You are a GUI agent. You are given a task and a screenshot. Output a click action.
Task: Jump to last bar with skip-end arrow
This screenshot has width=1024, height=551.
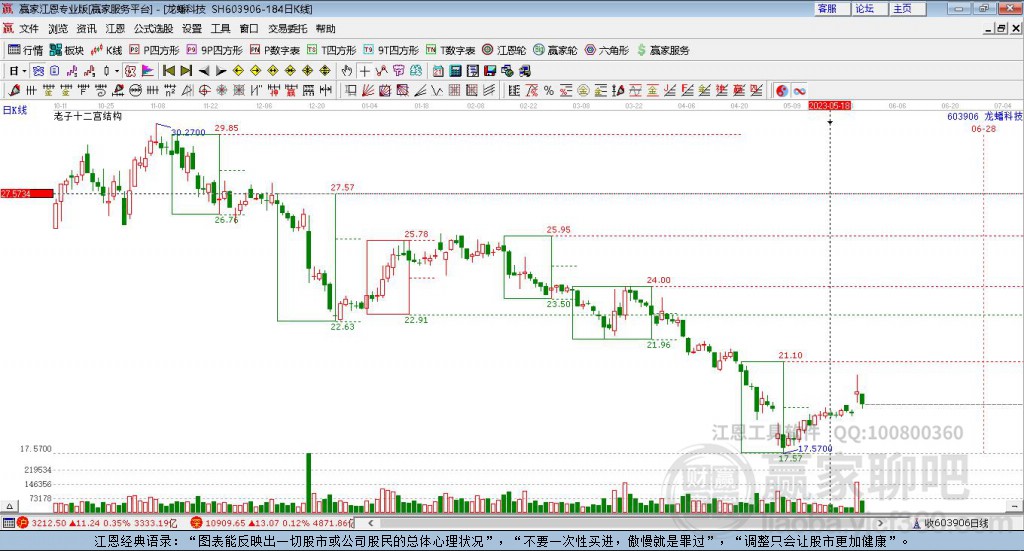(x=186, y=71)
